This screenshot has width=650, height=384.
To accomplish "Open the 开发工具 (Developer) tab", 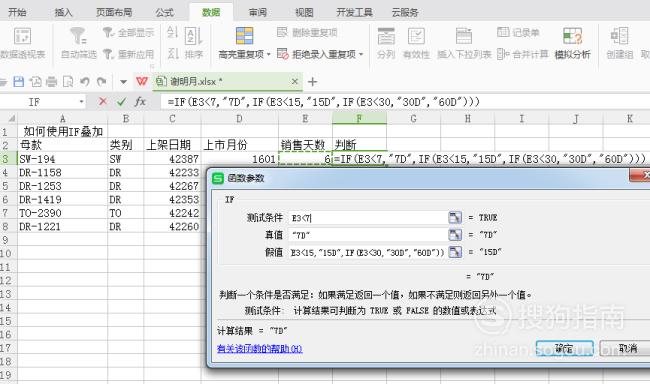I will coord(354,12).
